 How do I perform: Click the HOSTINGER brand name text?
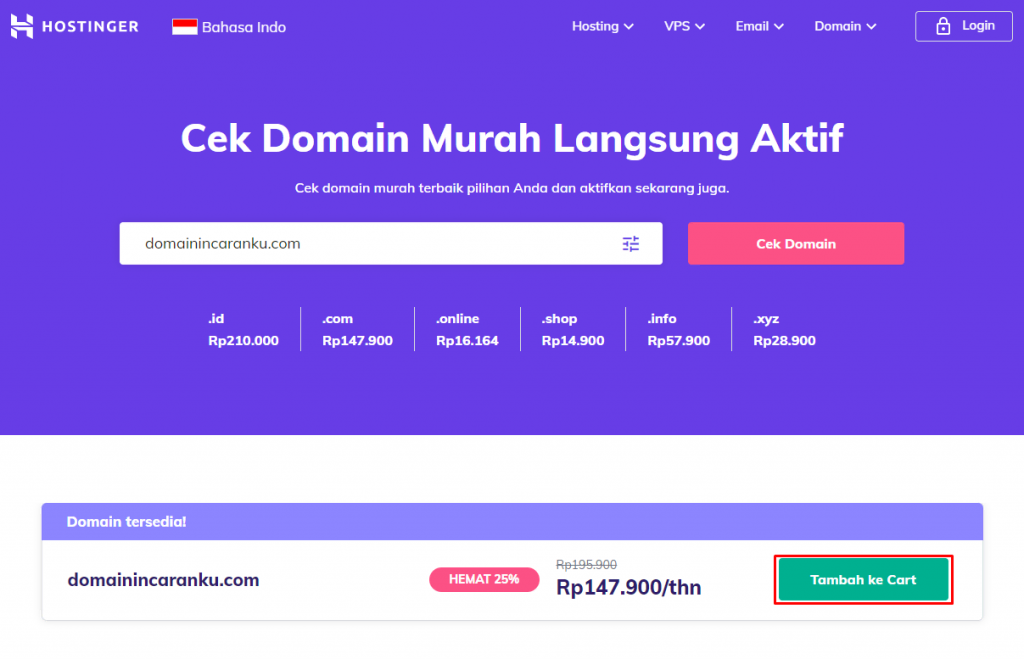coord(90,27)
